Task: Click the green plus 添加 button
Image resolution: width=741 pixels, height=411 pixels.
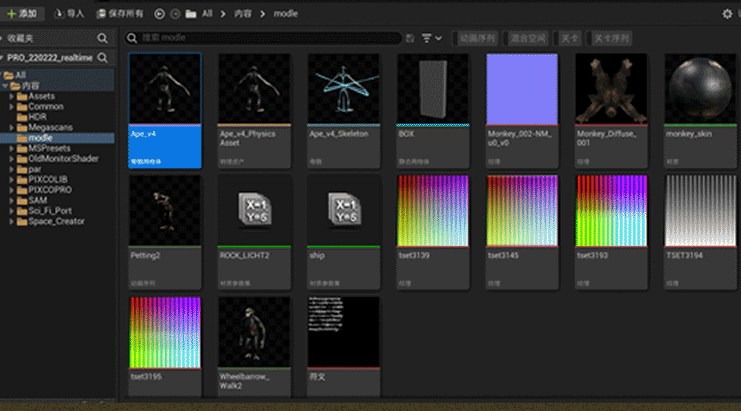Action: coord(22,14)
